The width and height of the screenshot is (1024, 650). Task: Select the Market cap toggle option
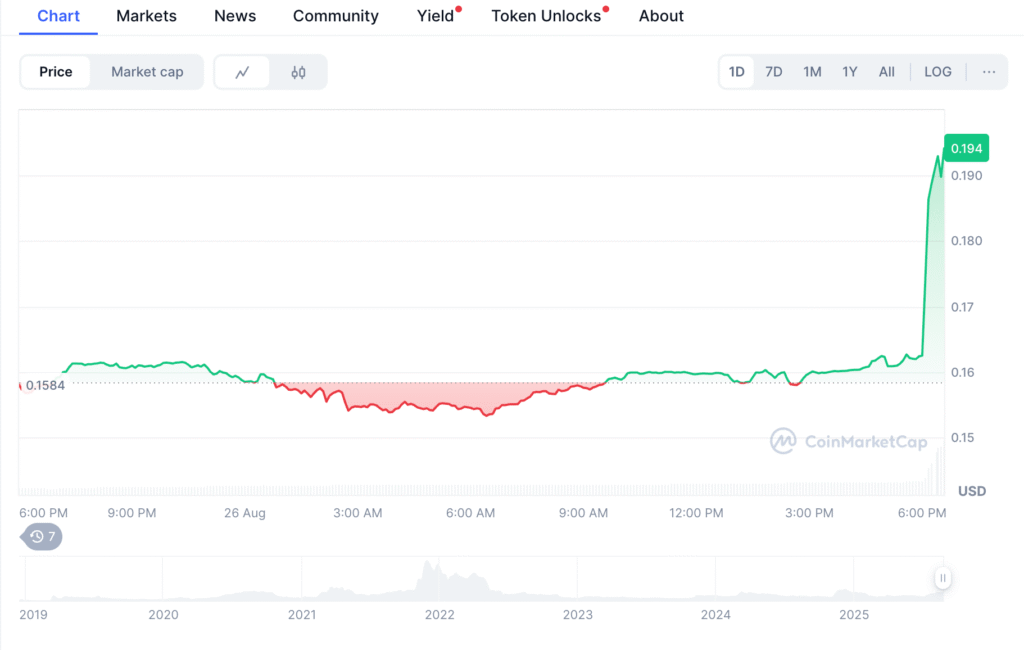click(x=147, y=72)
